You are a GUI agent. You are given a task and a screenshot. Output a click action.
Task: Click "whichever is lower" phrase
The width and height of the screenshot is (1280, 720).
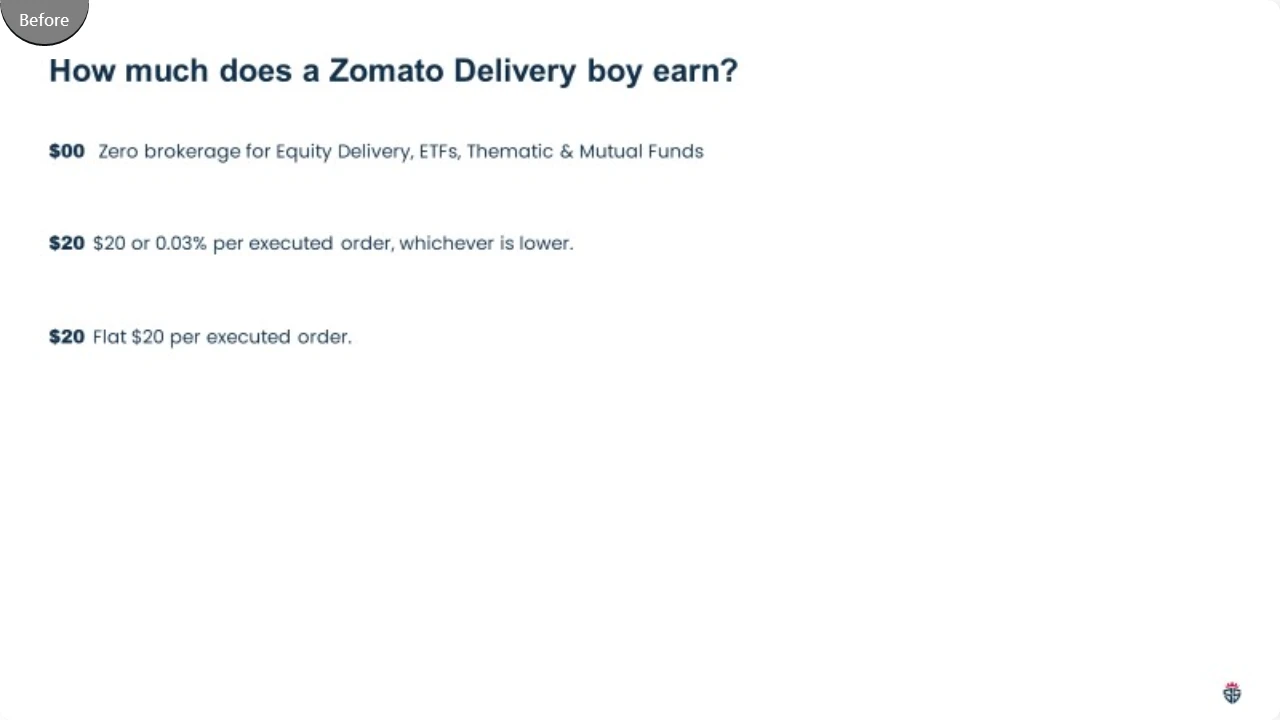[485, 243]
